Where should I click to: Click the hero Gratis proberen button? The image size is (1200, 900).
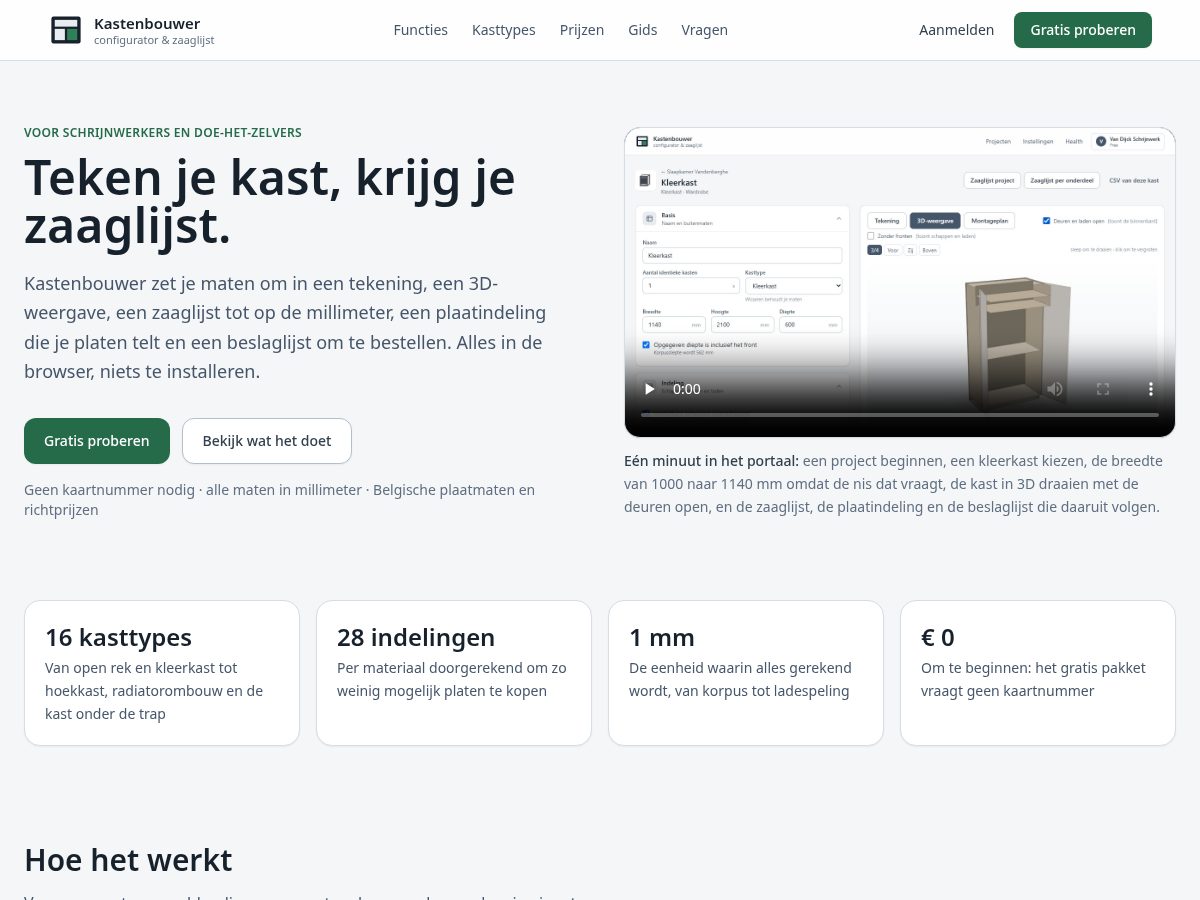point(97,441)
